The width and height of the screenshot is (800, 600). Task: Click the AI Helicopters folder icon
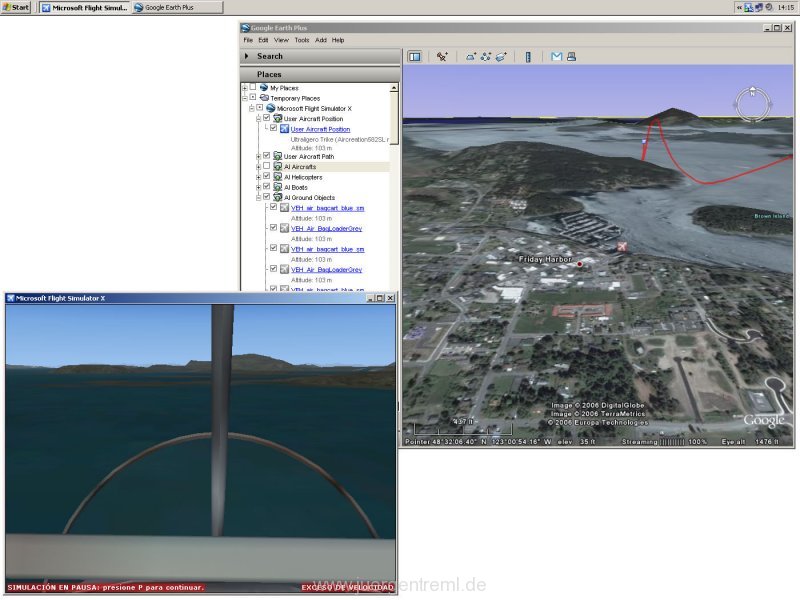tap(278, 177)
